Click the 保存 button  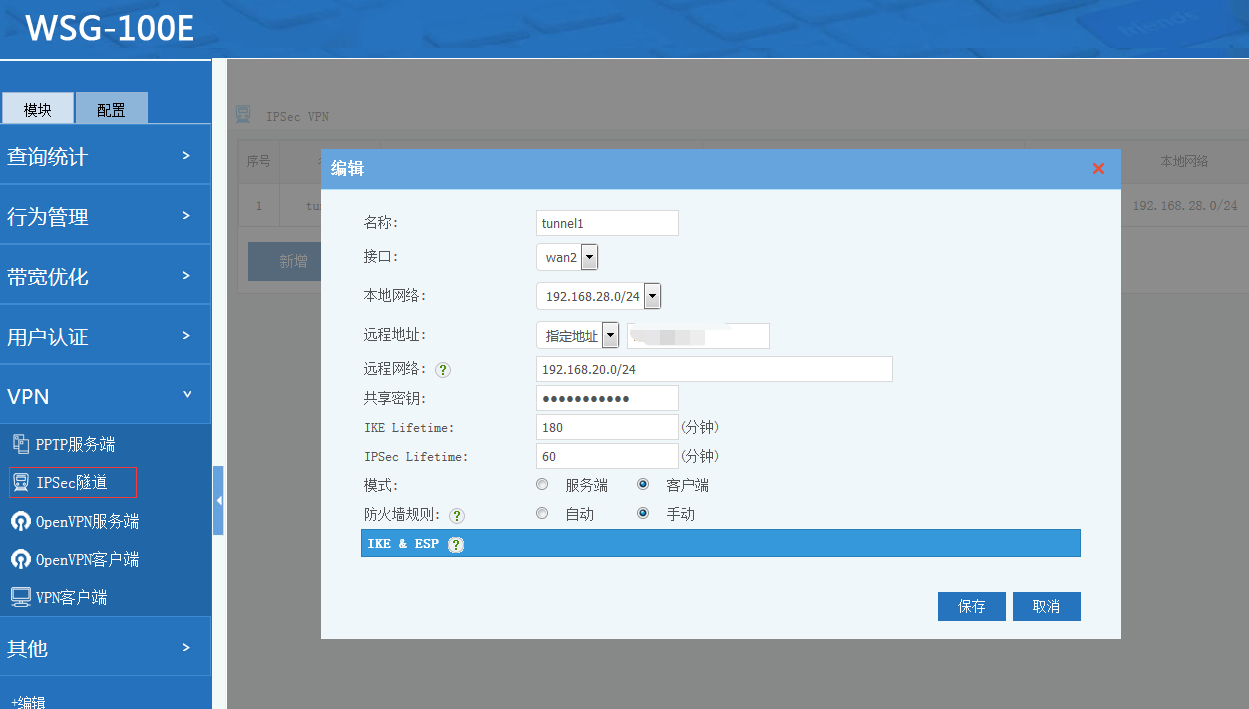click(971, 606)
